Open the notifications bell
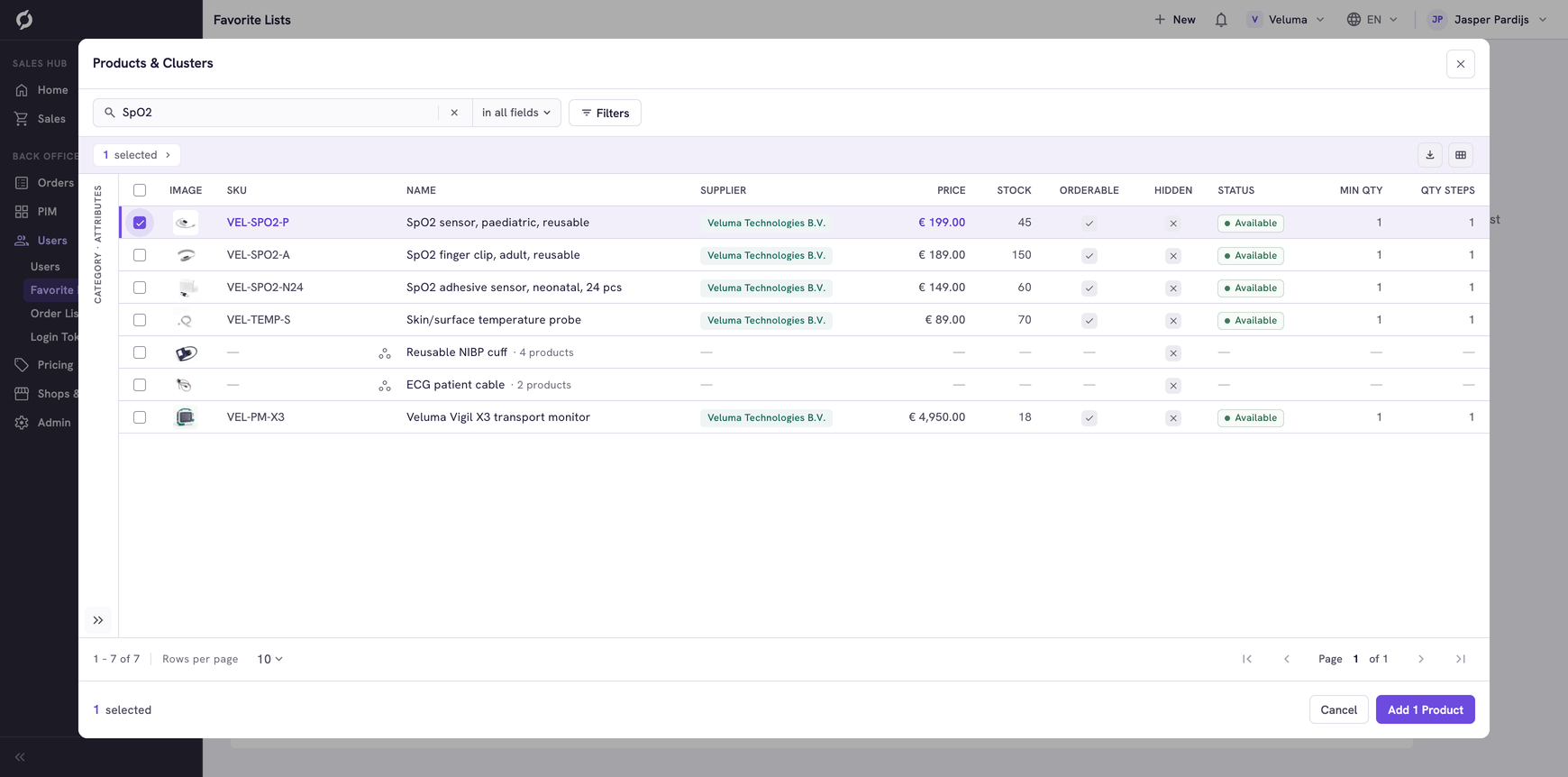 (1221, 20)
